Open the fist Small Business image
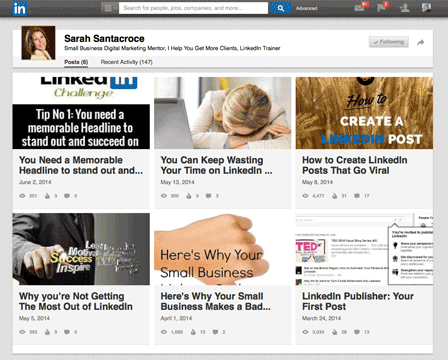The width and height of the screenshot is (448, 360). (222, 249)
